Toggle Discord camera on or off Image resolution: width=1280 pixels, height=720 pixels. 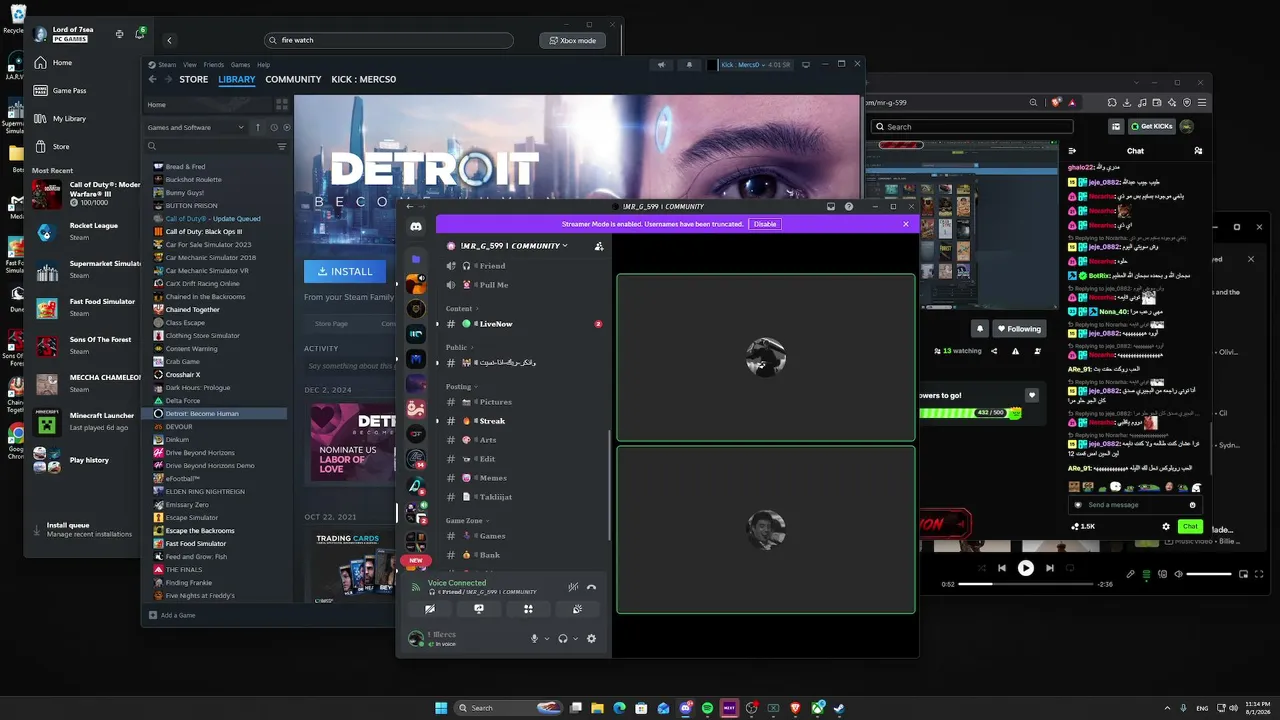point(429,609)
